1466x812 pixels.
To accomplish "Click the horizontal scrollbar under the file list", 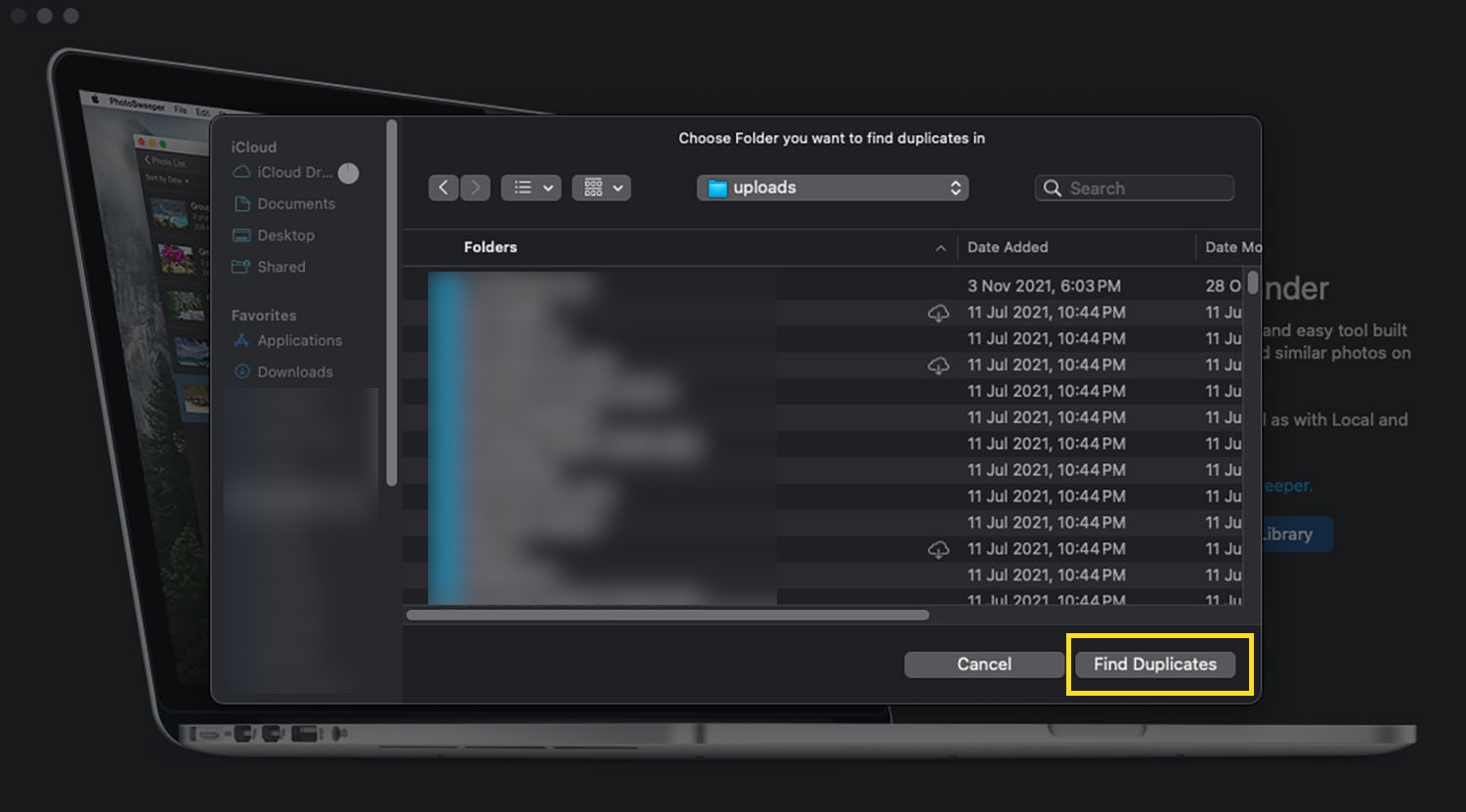I will point(668,616).
